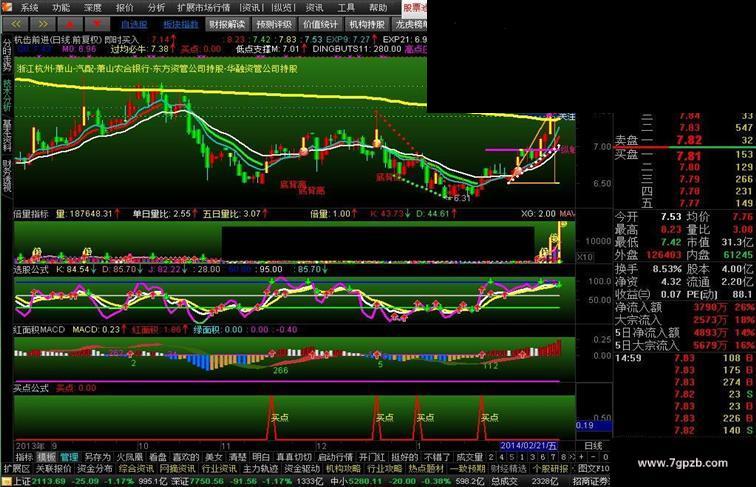Click the 换手 8.53% value
The width and height of the screenshot is (756, 487).
[x=667, y=269]
